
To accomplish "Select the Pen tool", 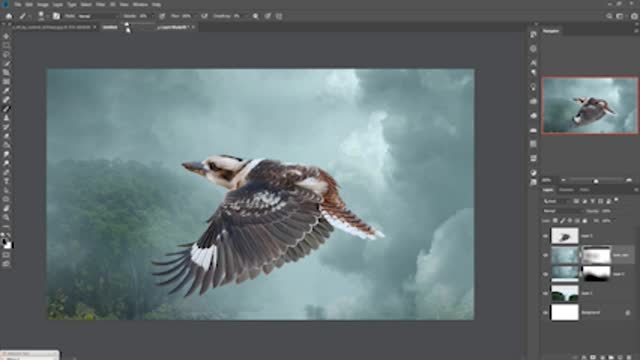I will click(x=6, y=172).
